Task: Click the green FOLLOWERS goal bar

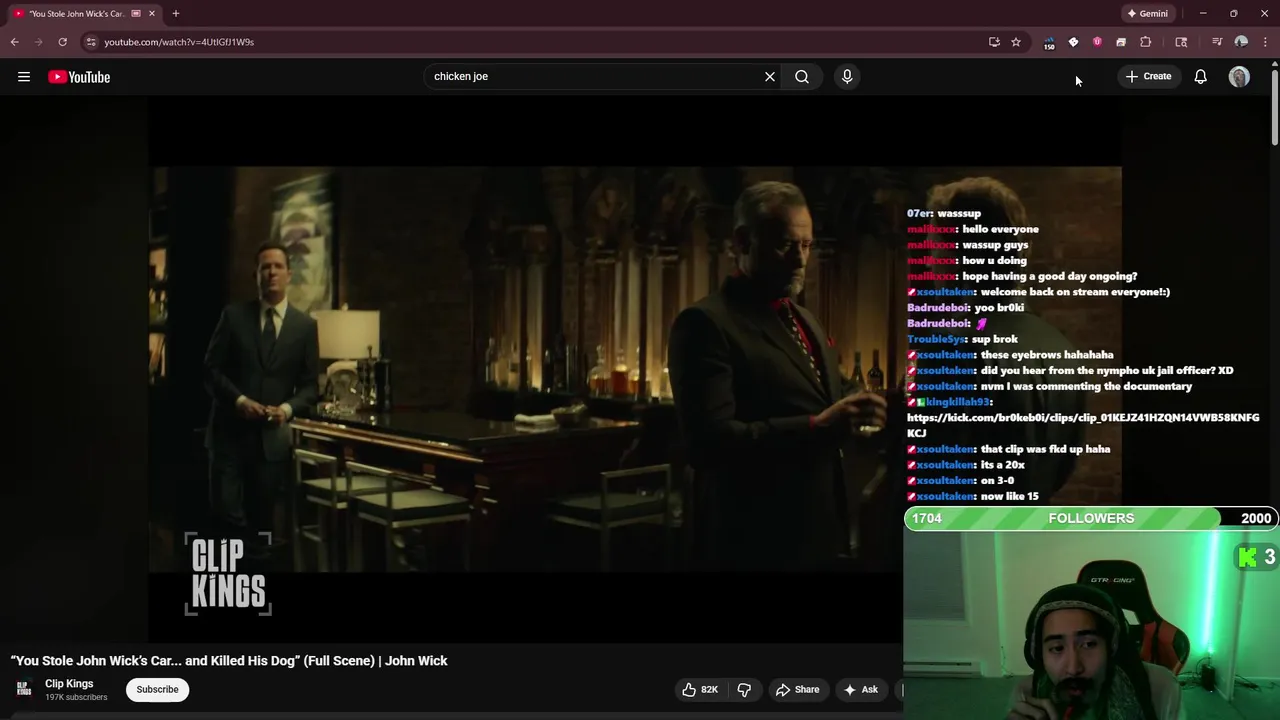Action: (1091, 518)
